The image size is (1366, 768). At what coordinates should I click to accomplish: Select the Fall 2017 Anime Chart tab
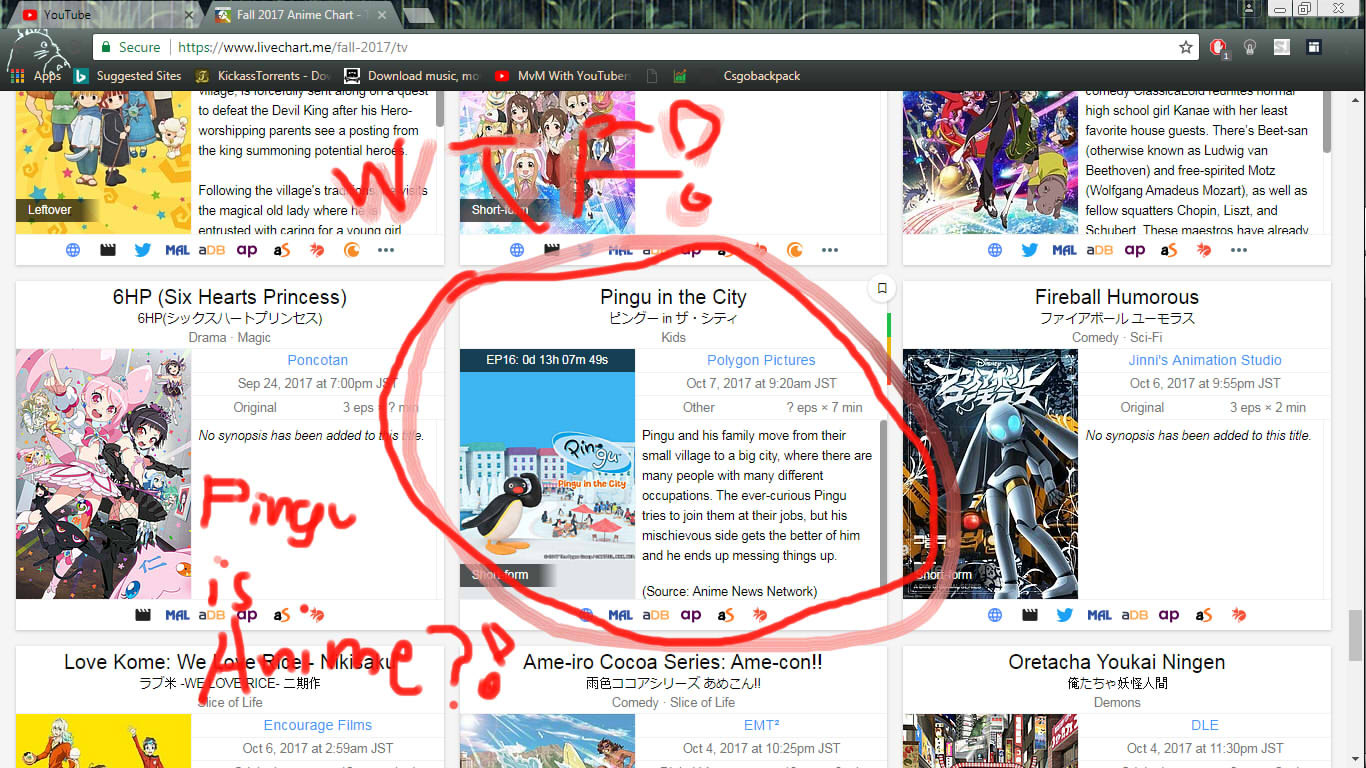(x=304, y=15)
